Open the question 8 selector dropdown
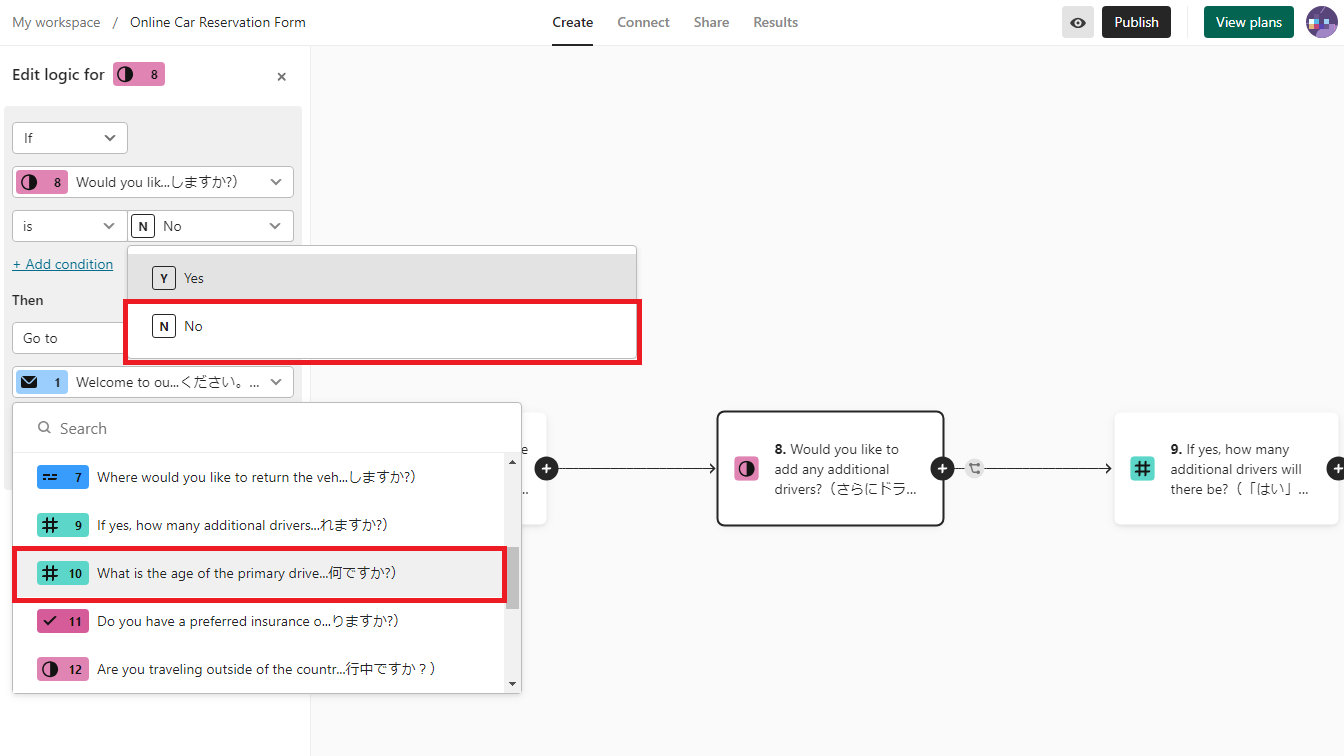Viewport: 1344px width, 756px height. click(153, 182)
